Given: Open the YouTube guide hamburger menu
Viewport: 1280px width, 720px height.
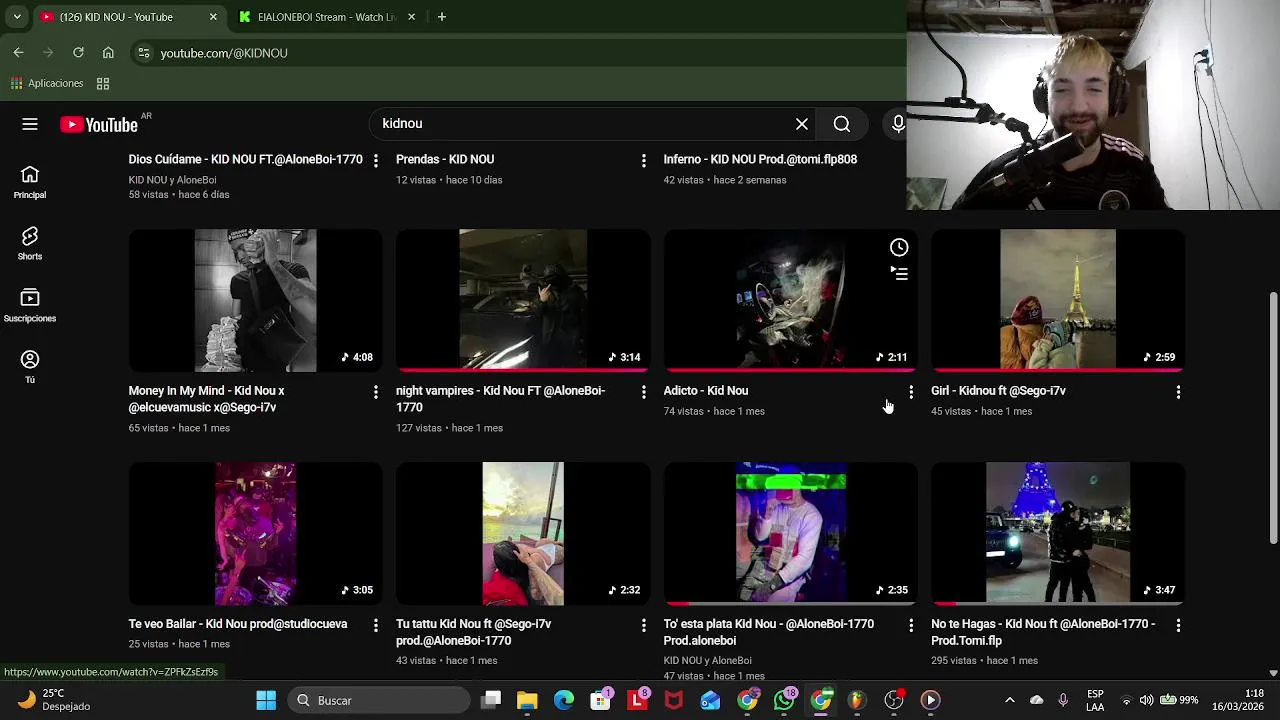Looking at the screenshot, I should click(30, 124).
